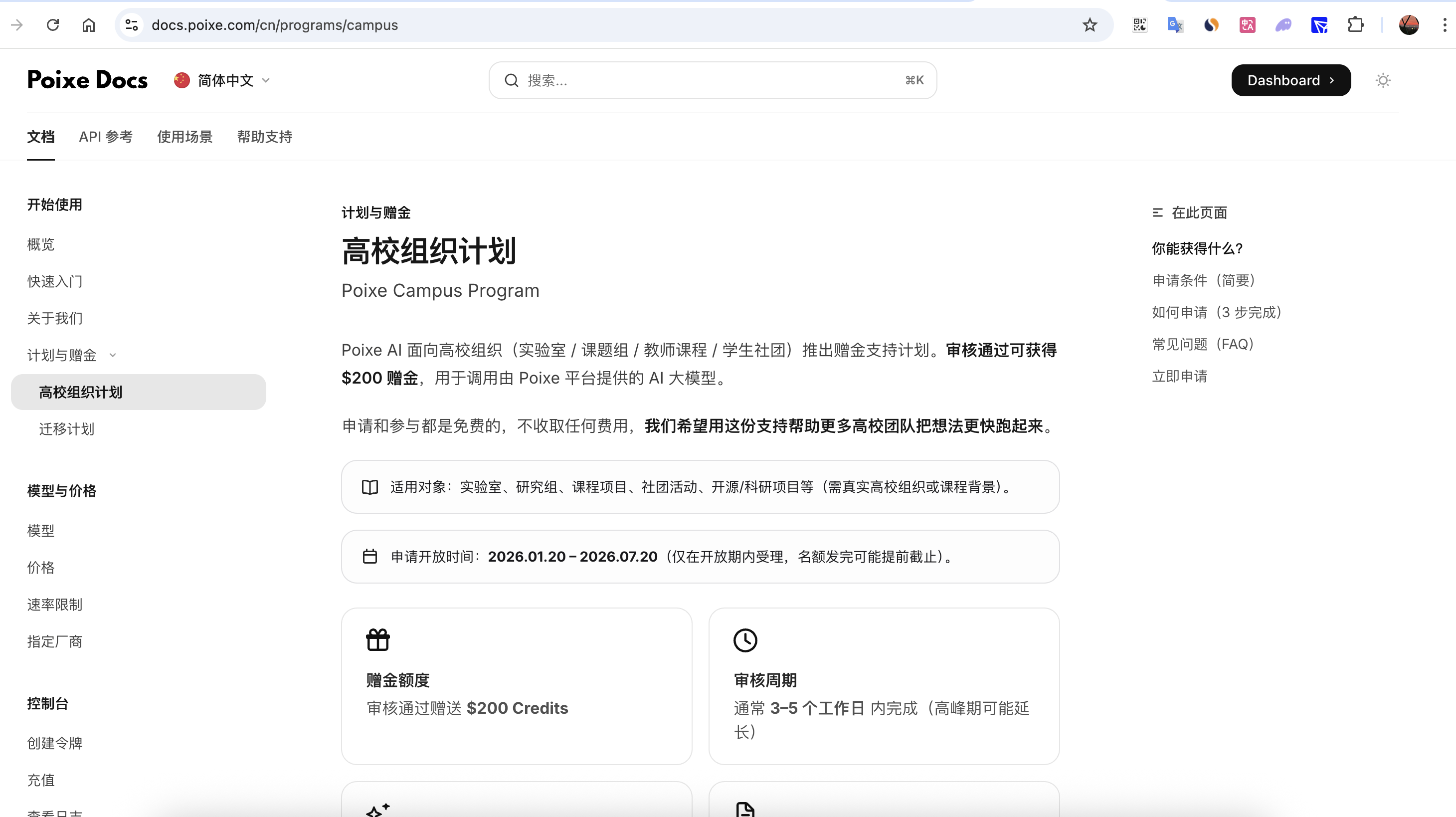Open the ghost-shaped extension icon

click(x=1283, y=25)
